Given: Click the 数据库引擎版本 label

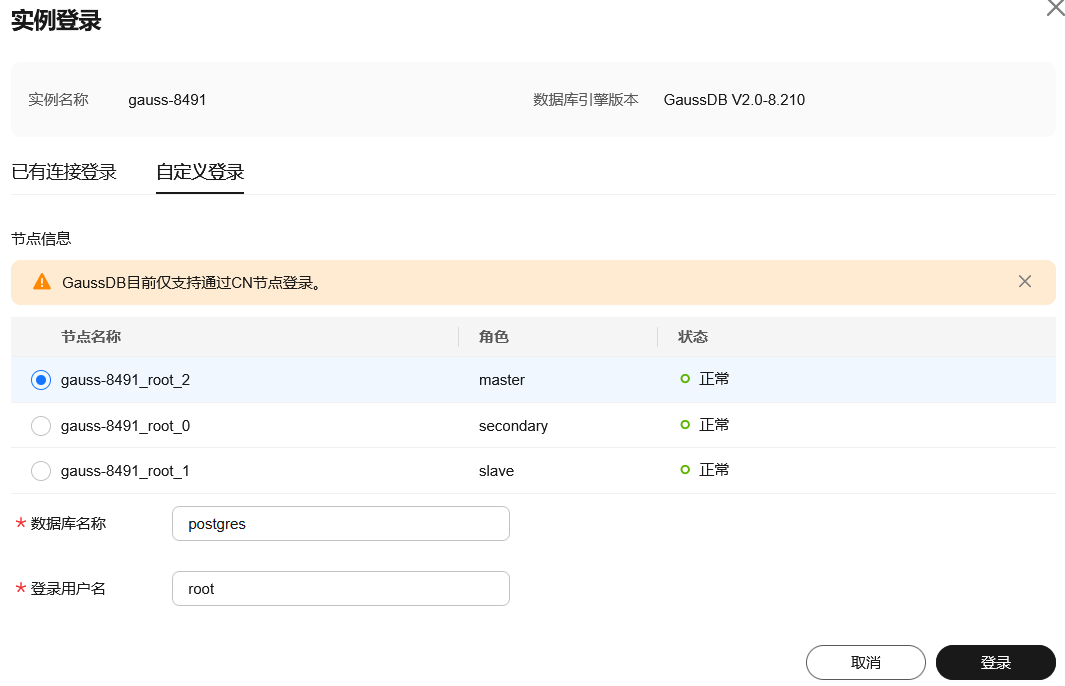Looking at the screenshot, I should (x=585, y=100).
